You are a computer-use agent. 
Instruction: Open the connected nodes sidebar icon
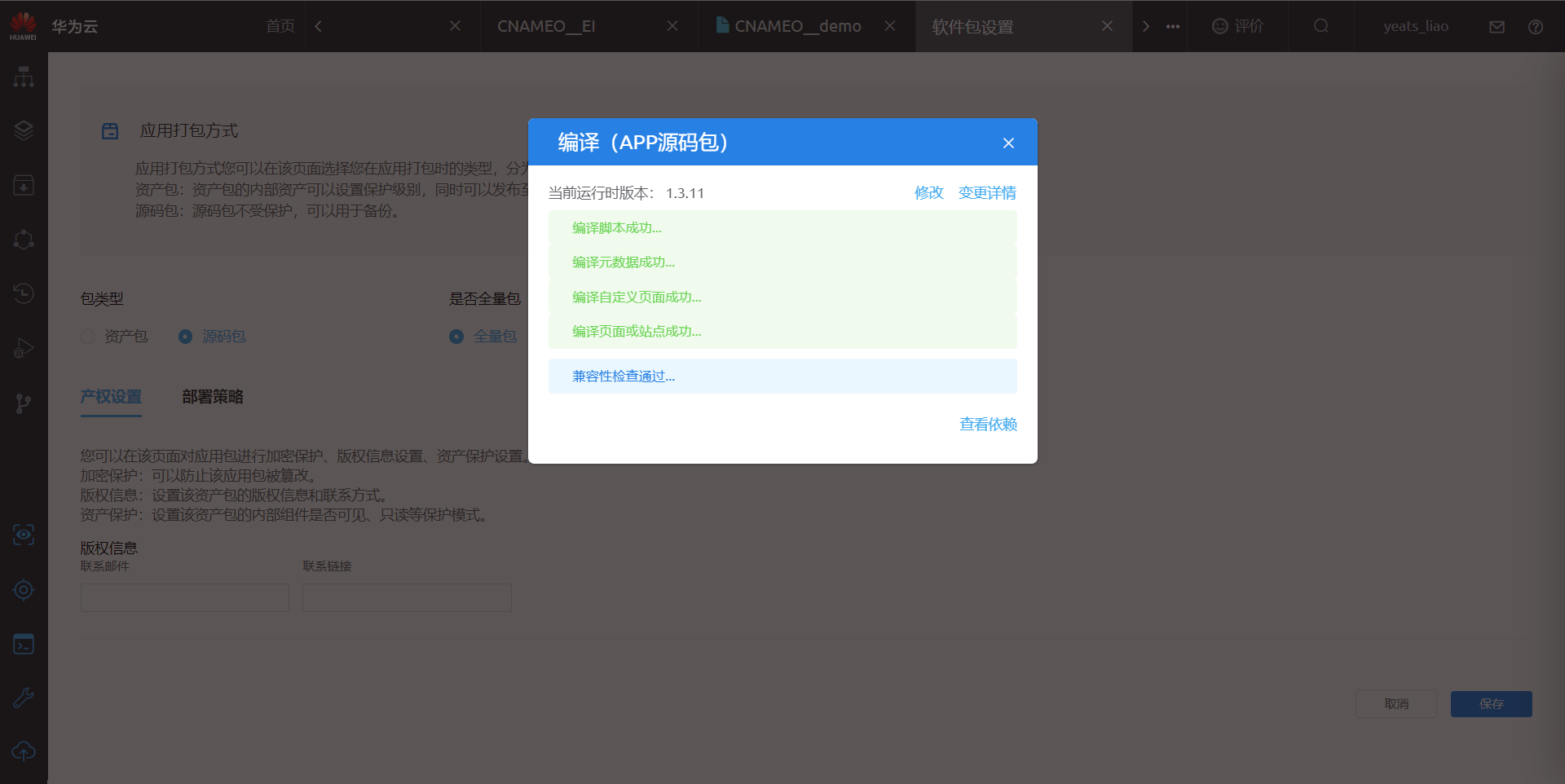pos(24,240)
